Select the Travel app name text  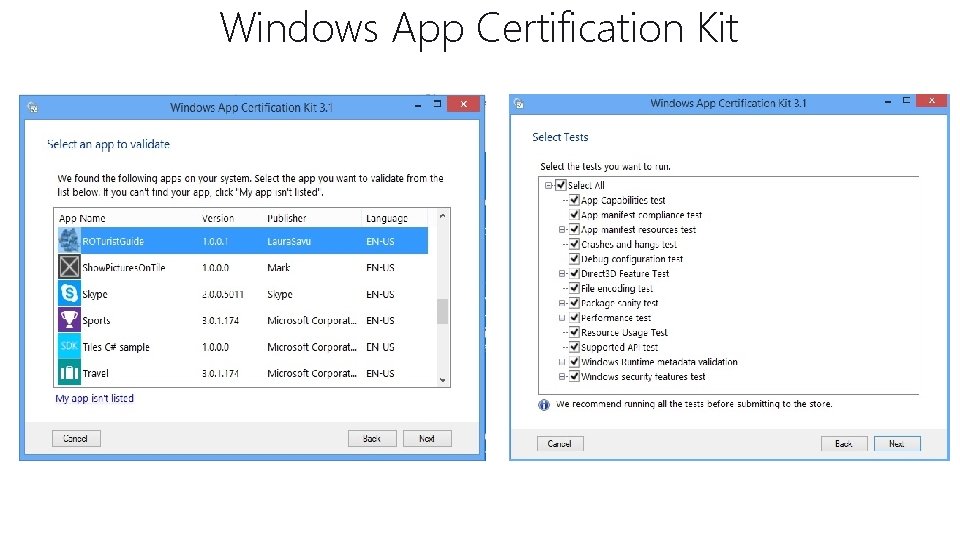[96, 373]
